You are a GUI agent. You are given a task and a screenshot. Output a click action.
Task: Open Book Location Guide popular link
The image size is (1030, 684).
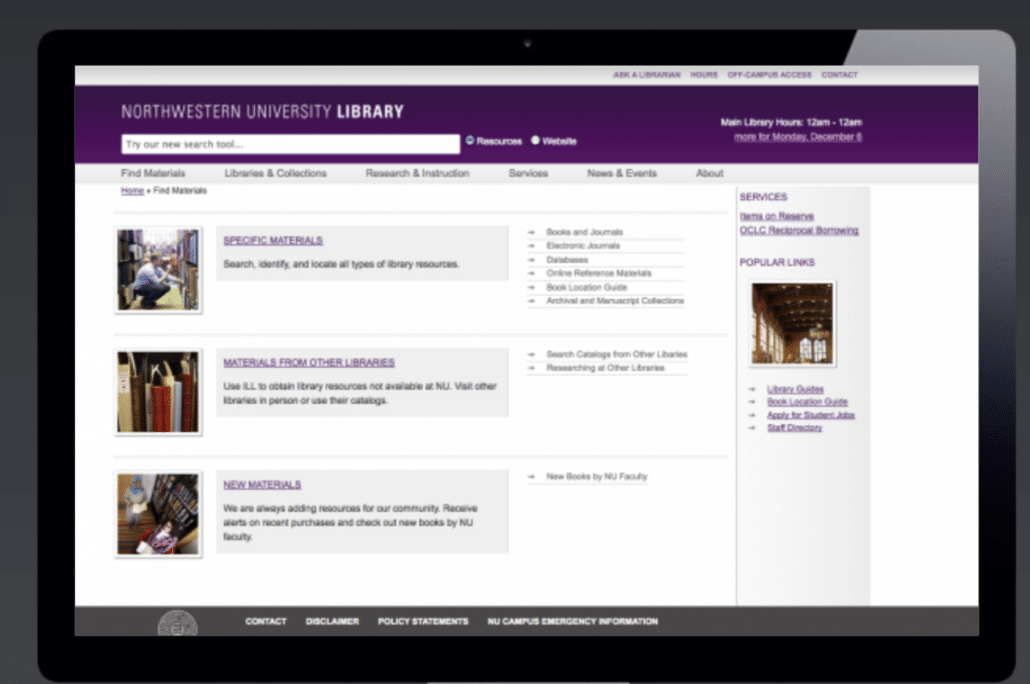(x=807, y=402)
